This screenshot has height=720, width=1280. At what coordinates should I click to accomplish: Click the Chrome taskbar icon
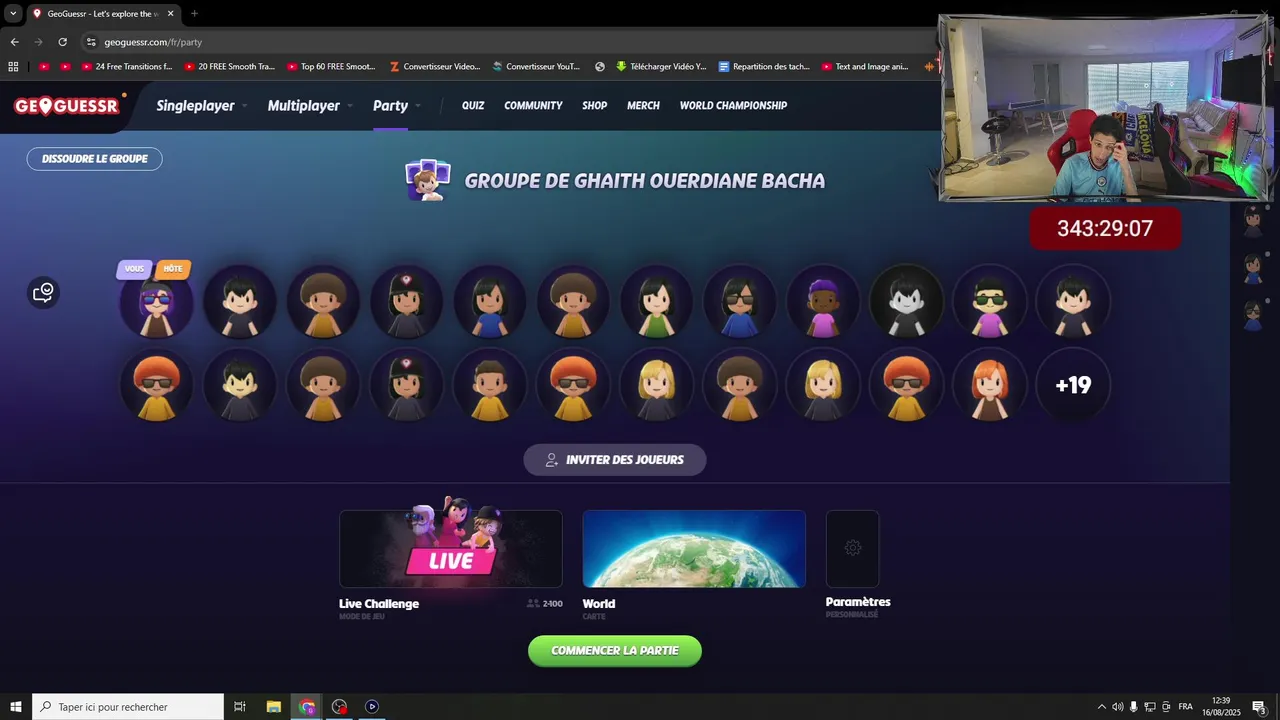(x=307, y=707)
